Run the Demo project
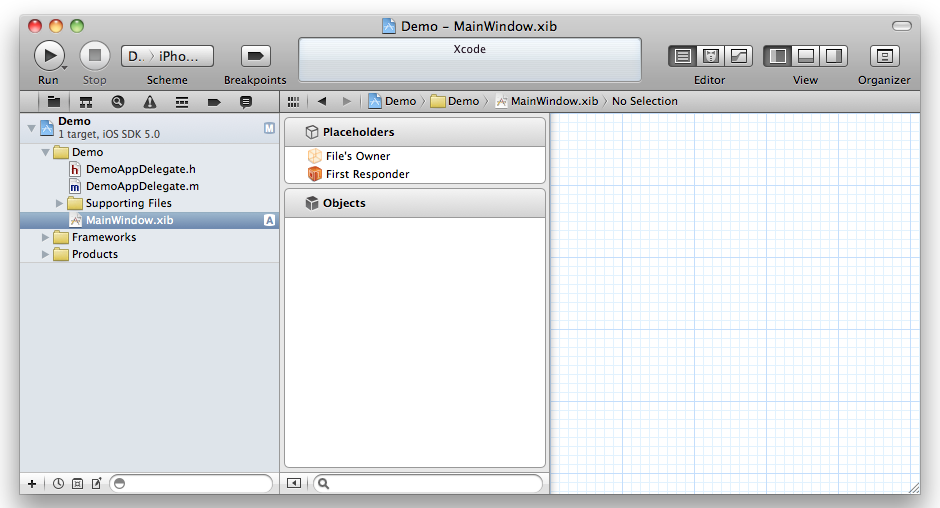 pyautogui.click(x=49, y=56)
